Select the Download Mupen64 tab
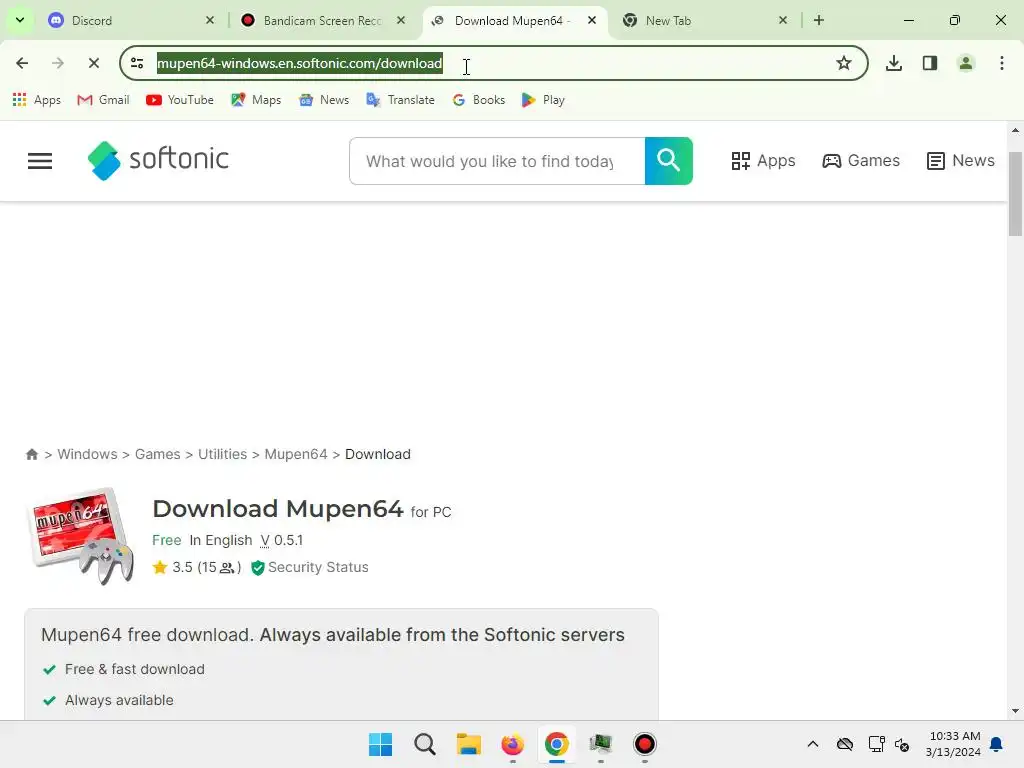The image size is (1024, 768). (x=515, y=20)
